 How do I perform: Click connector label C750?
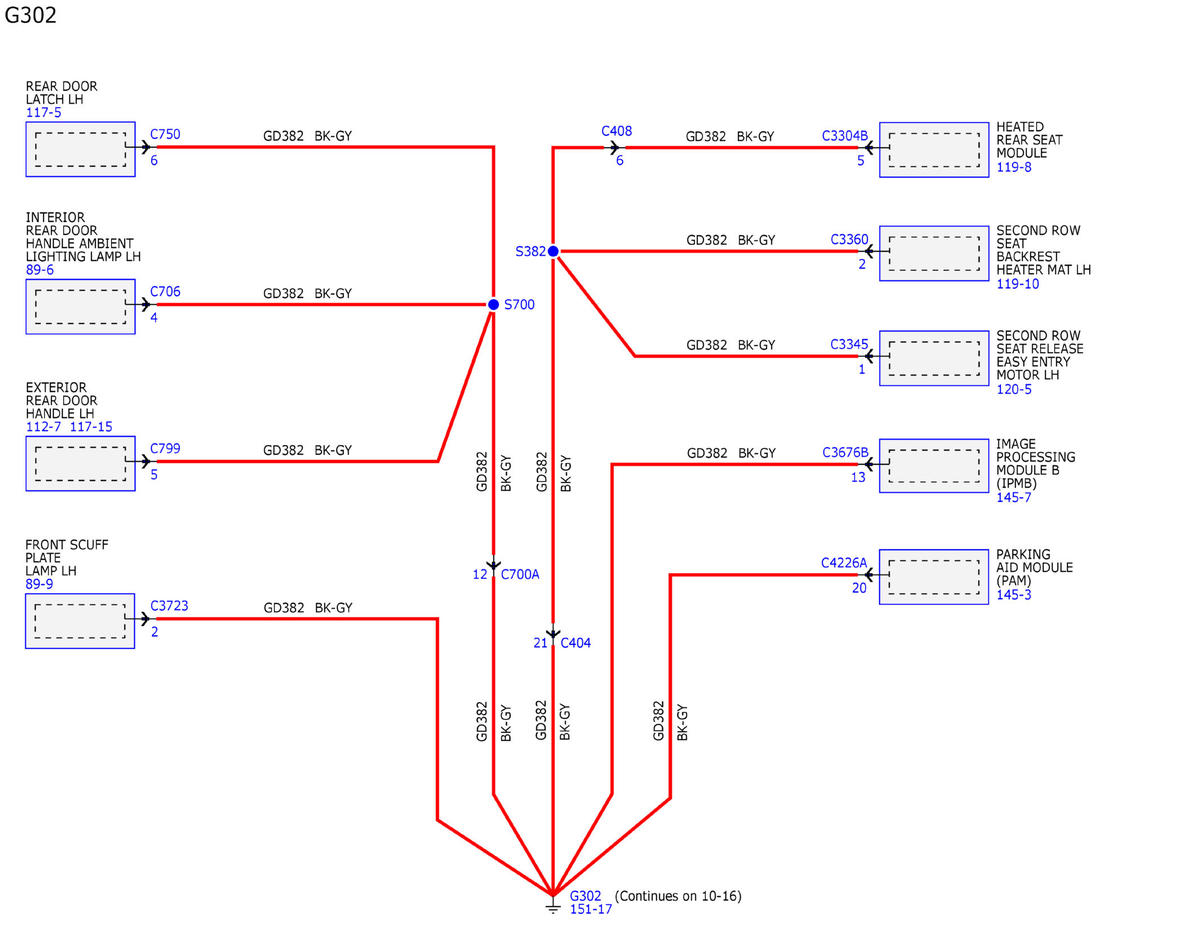[165, 134]
